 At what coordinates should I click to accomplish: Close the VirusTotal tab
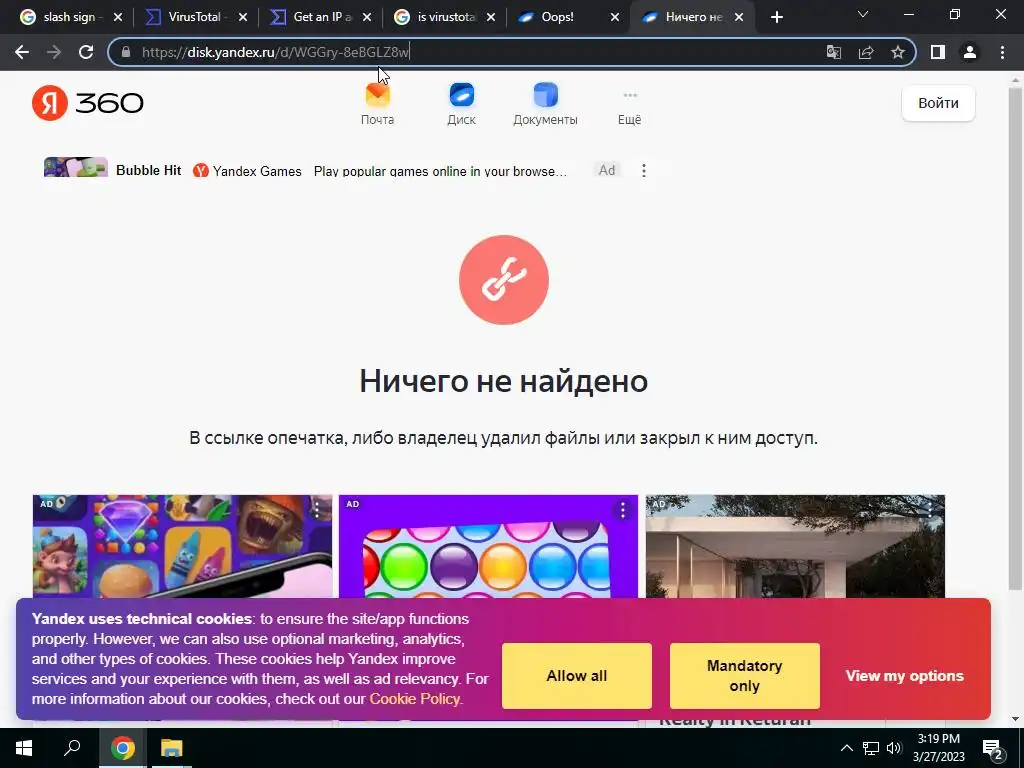click(242, 18)
